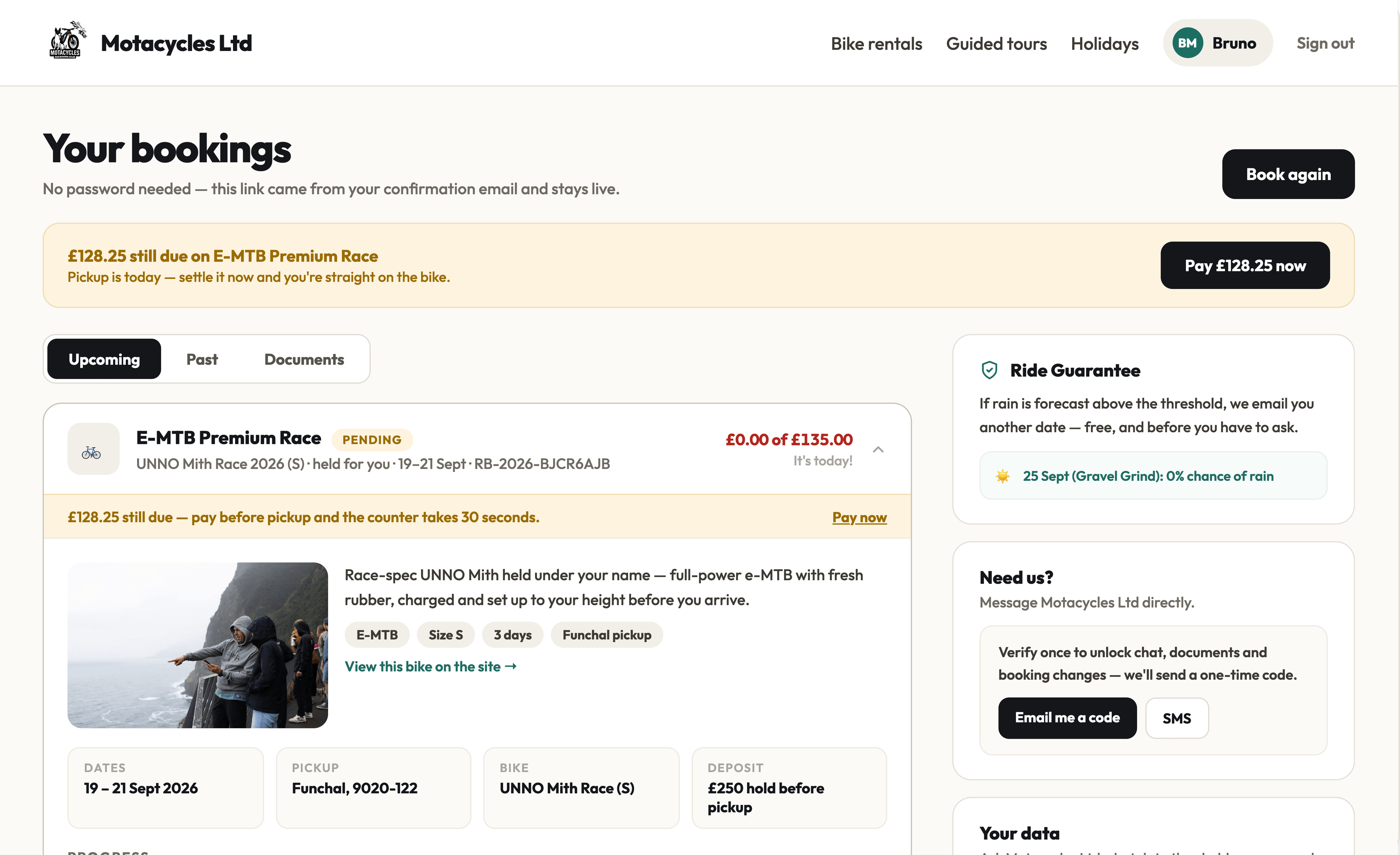Click the BM avatar circle
This screenshot has height=855, width=1400.
click(1187, 43)
